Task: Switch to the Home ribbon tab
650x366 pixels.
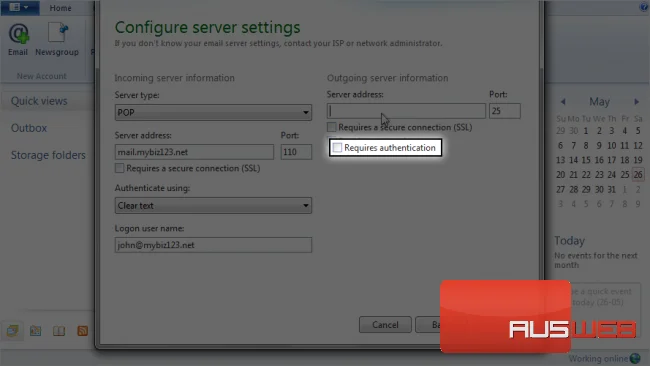Action: click(x=61, y=8)
